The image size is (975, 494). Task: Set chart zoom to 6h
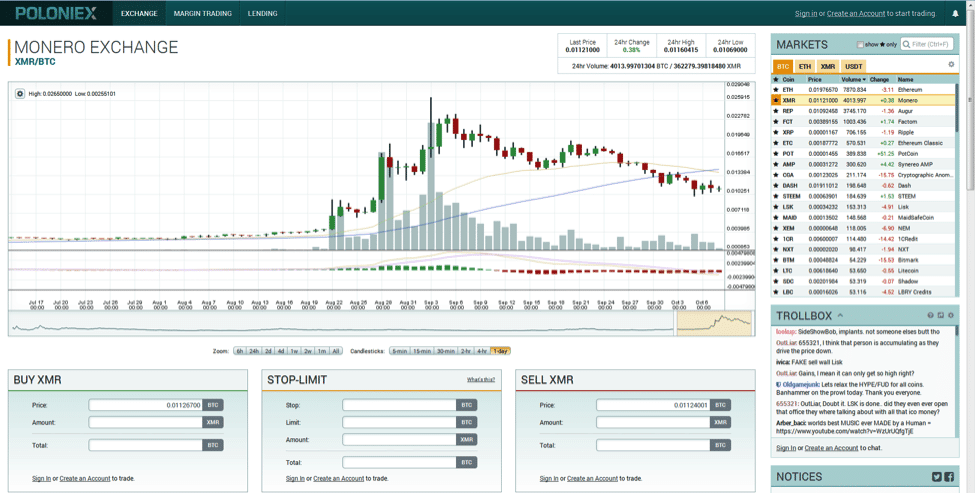point(239,351)
